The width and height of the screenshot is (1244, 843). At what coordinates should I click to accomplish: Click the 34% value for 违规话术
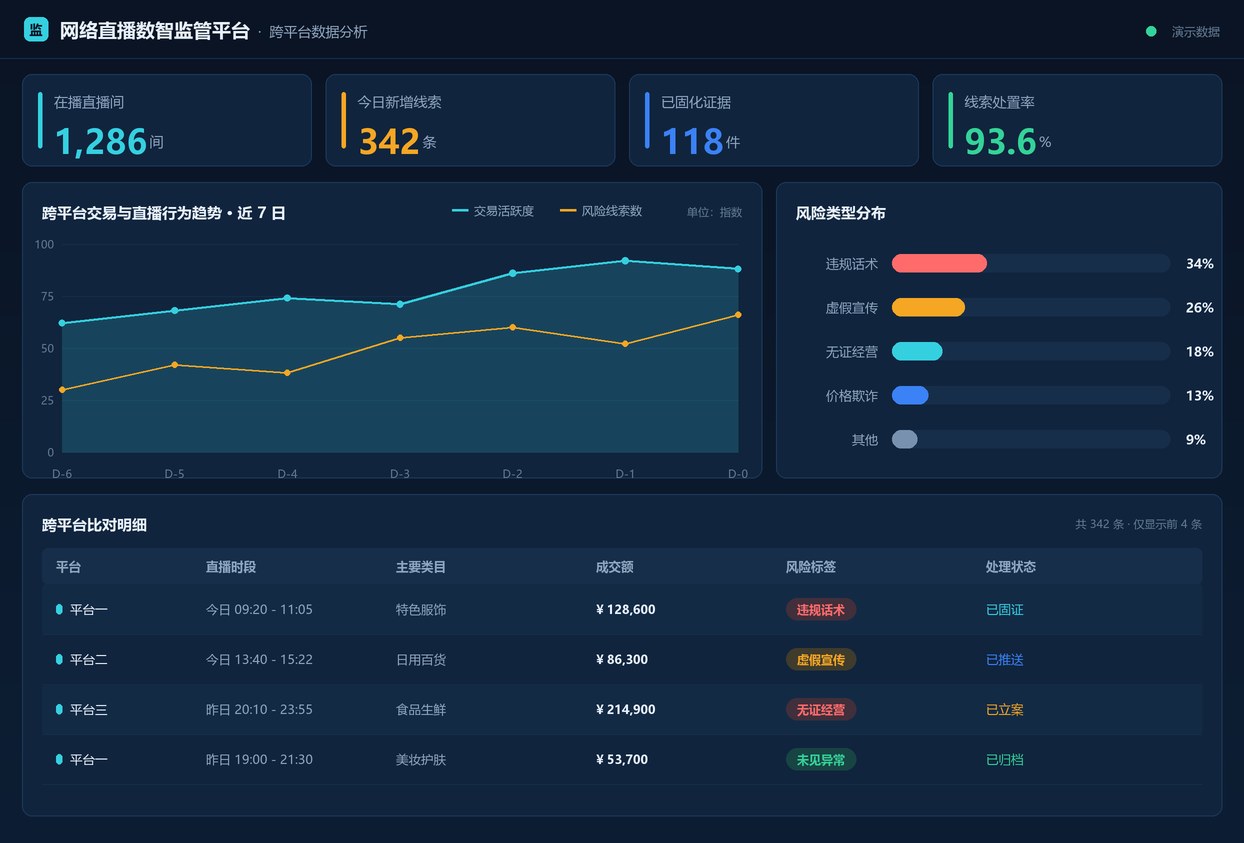[1199, 264]
